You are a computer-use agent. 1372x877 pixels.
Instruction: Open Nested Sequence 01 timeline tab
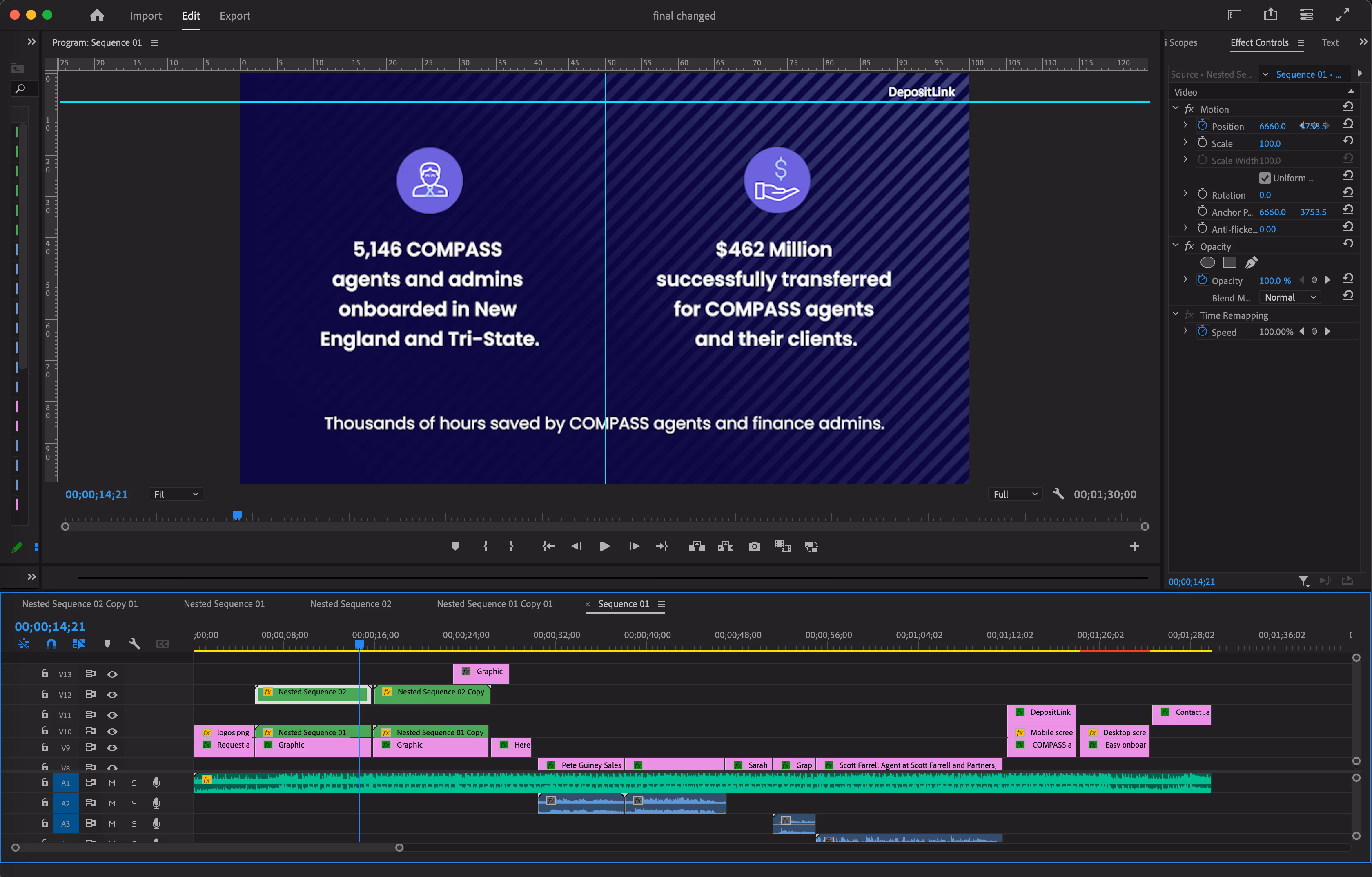tap(224, 603)
